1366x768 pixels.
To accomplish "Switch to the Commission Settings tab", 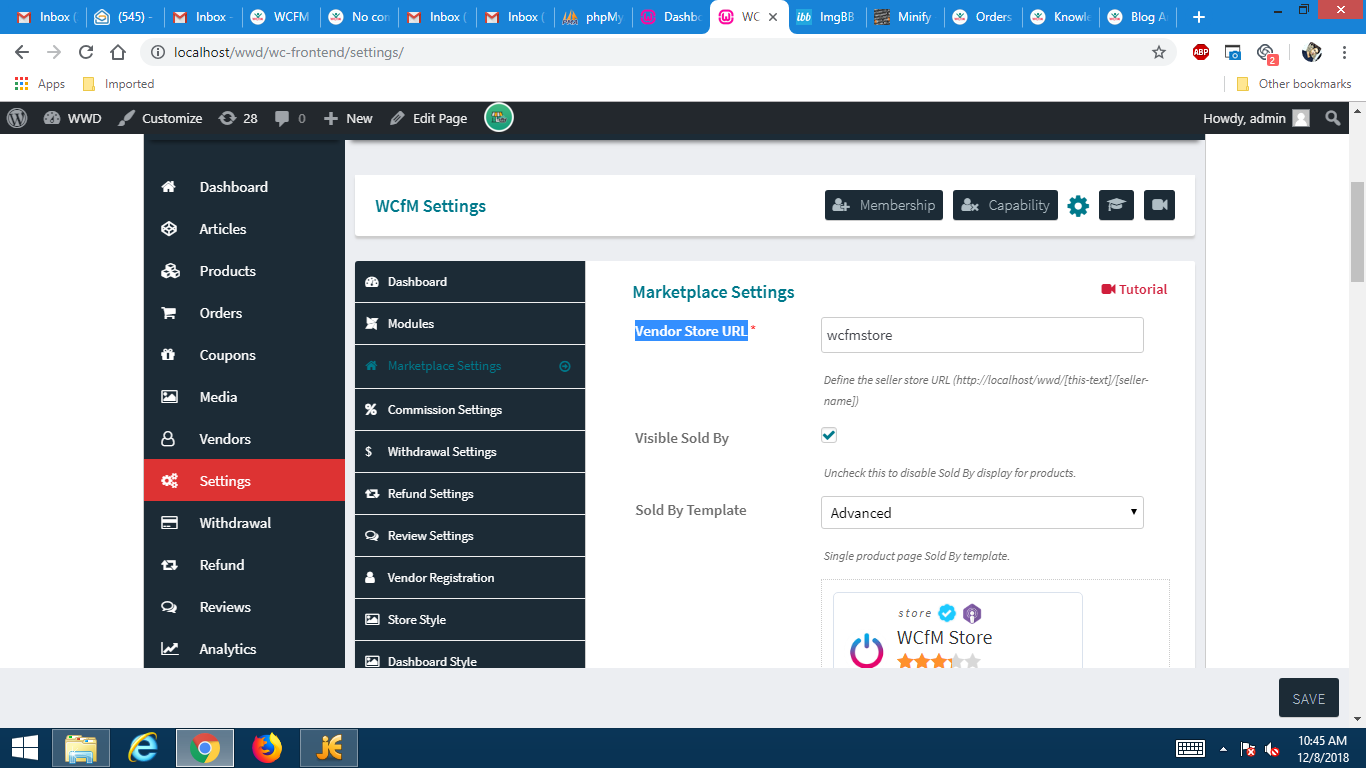I will (470, 410).
